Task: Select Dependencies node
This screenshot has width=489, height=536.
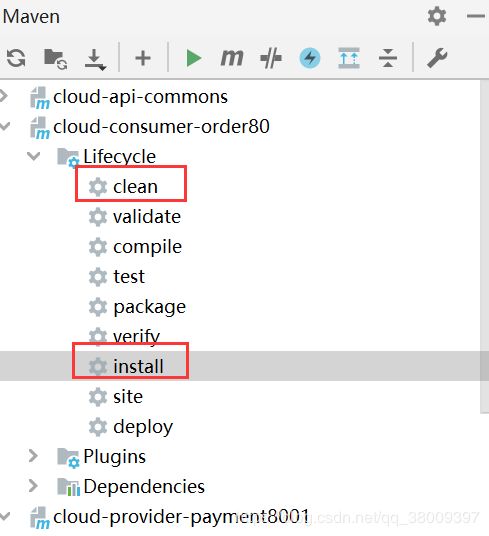Action: 144,486
